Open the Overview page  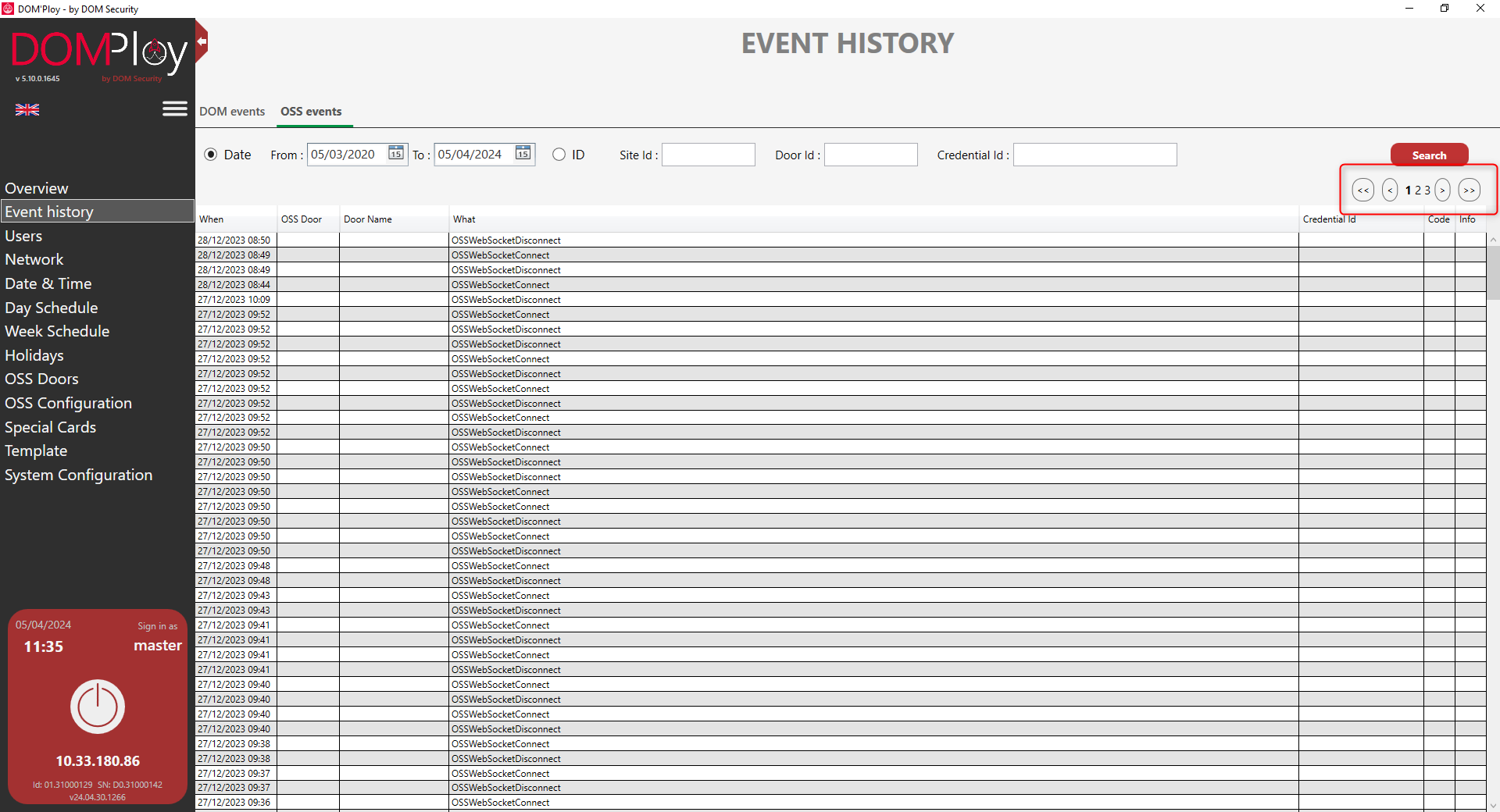(37, 188)
